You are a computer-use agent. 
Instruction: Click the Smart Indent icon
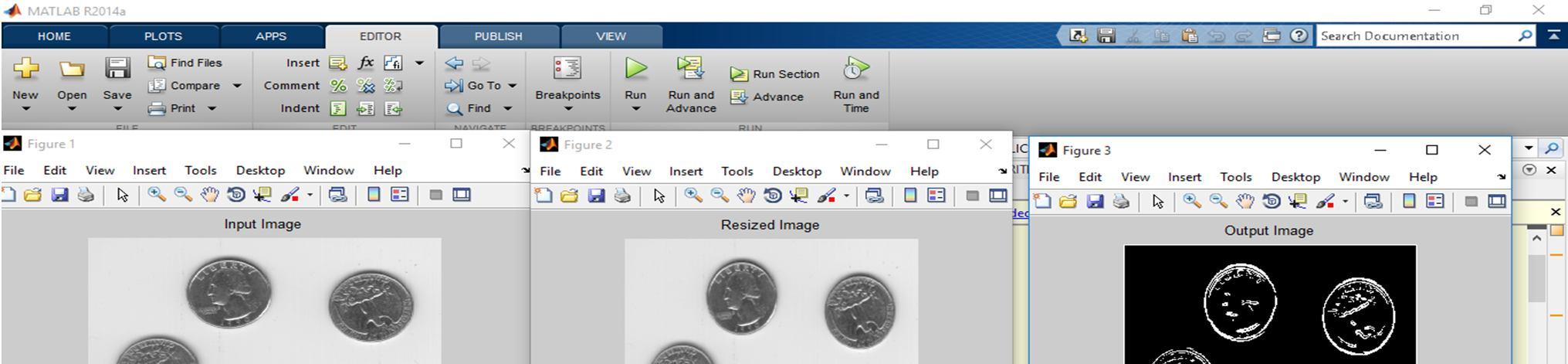coord(338,108)
